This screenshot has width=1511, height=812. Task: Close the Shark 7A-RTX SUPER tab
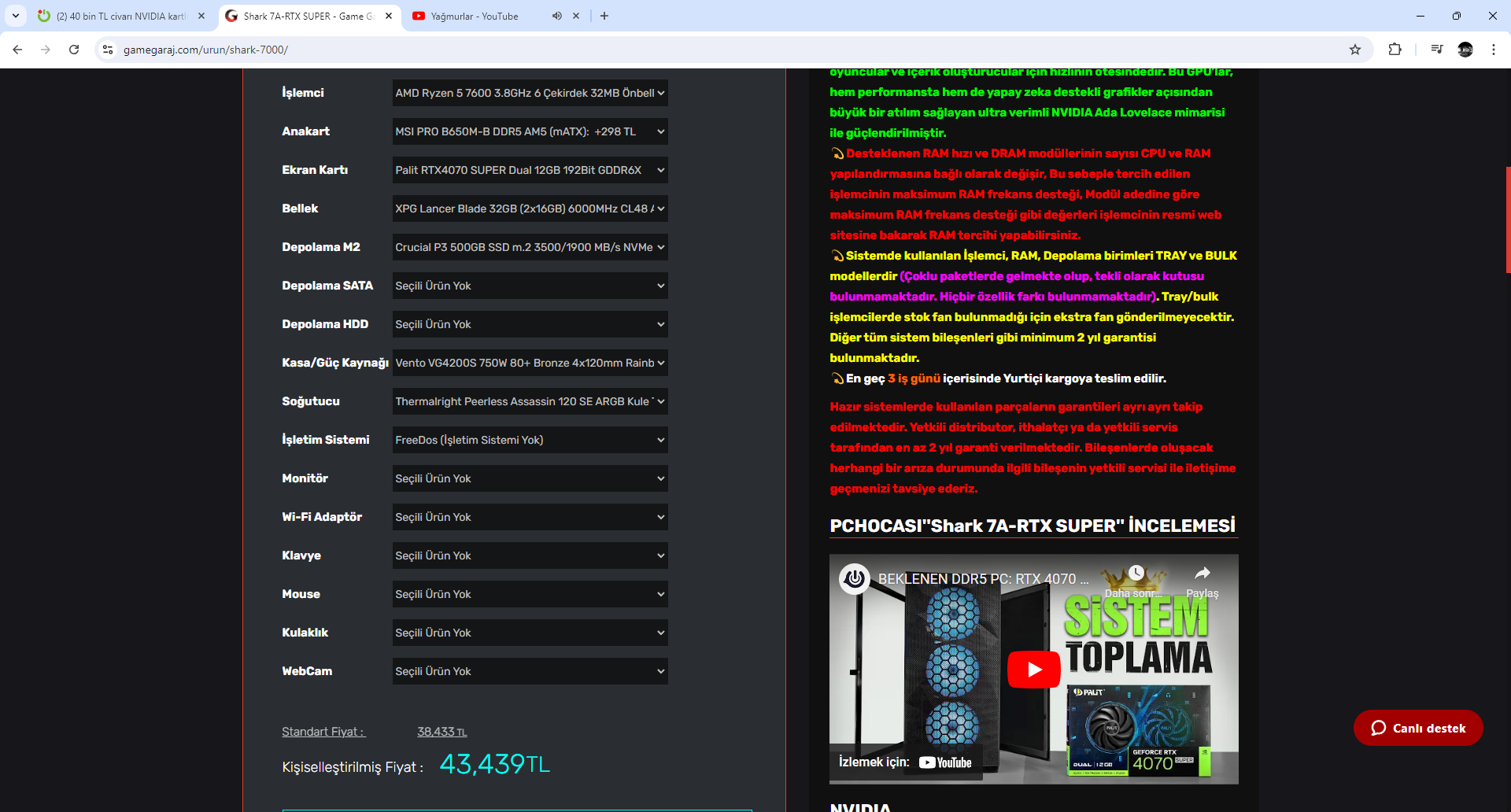click(x=389, y=16)
